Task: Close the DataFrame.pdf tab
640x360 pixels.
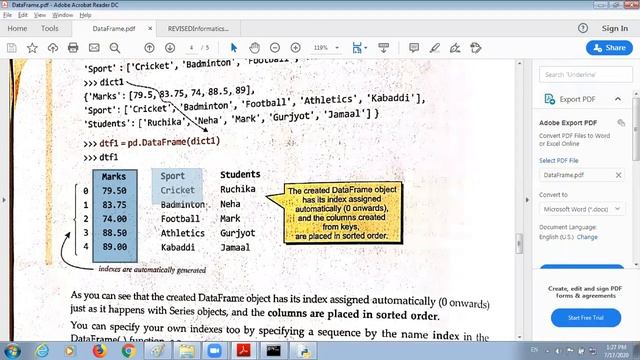Action: coord(150,29)
